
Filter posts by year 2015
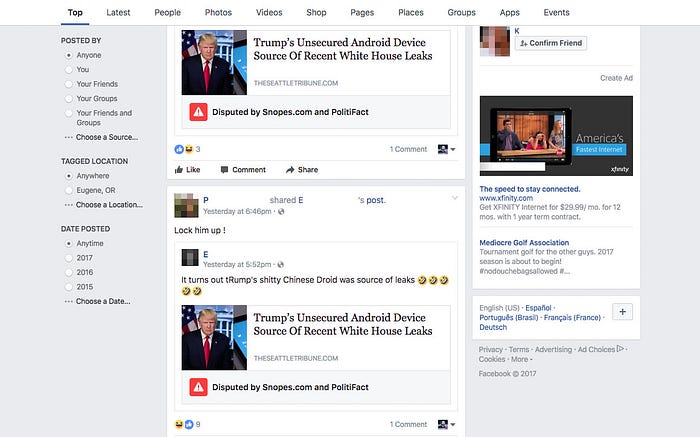69,287
